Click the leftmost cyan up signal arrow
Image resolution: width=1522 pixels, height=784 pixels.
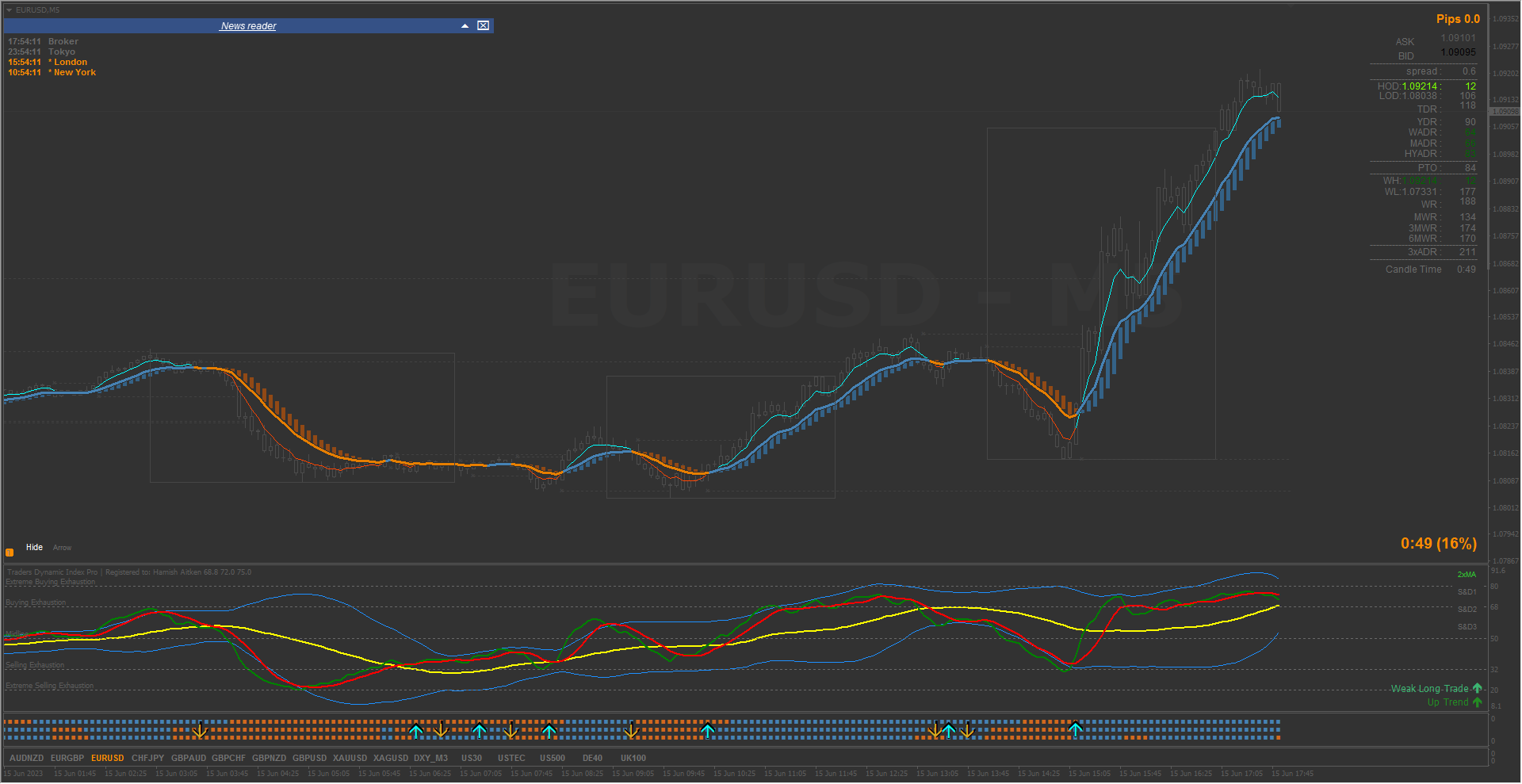416,730
